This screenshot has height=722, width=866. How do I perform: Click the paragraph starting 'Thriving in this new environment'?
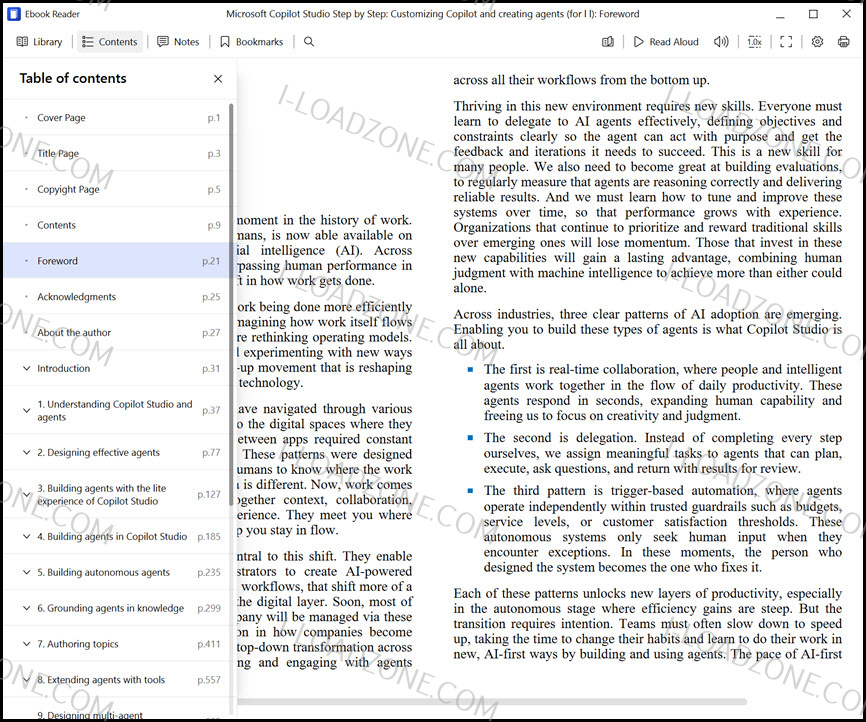pyautogui.click(x=647, y=197)
